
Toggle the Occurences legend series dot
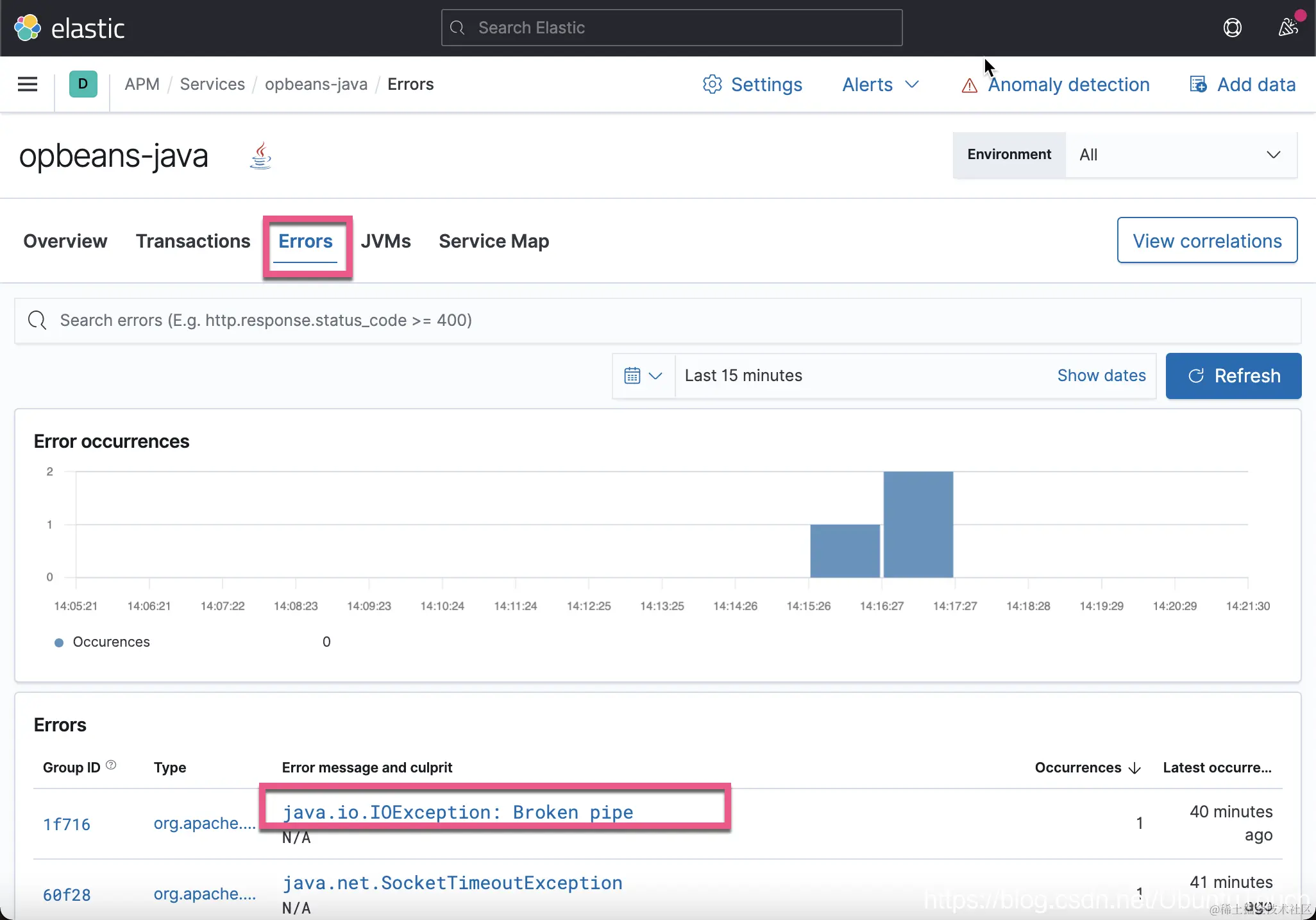click(x=59, y=642)
